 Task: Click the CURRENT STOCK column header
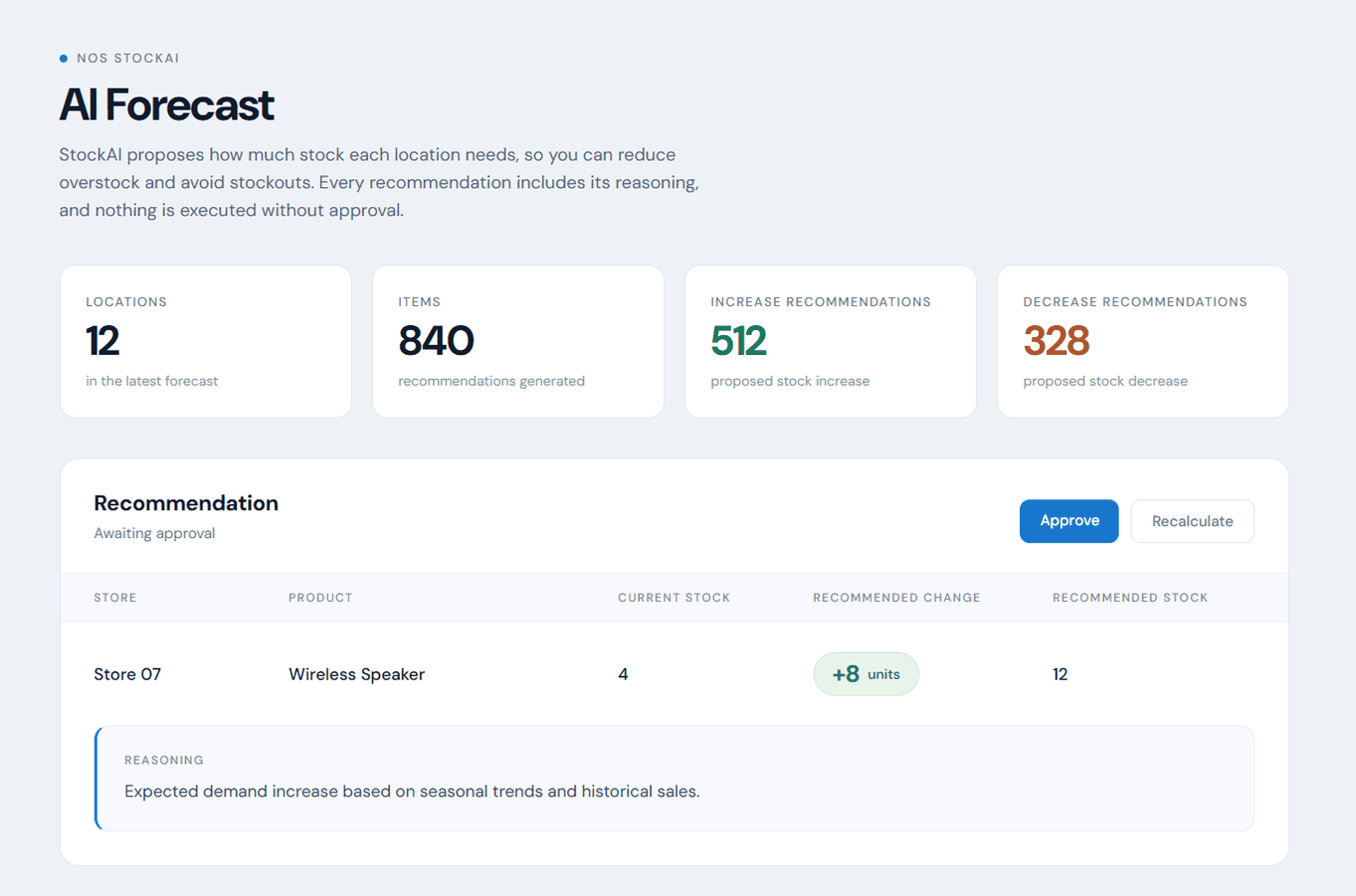[674, 598]
